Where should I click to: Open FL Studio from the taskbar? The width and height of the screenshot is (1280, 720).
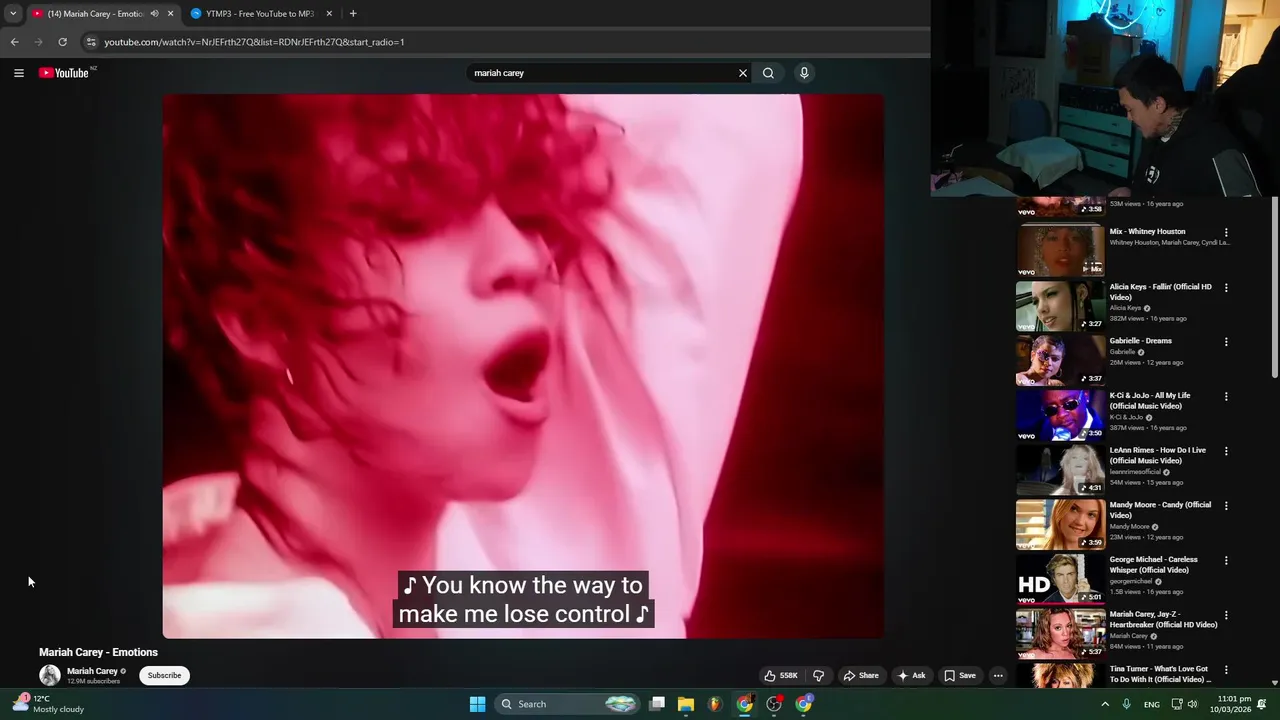tap(715, 704)
